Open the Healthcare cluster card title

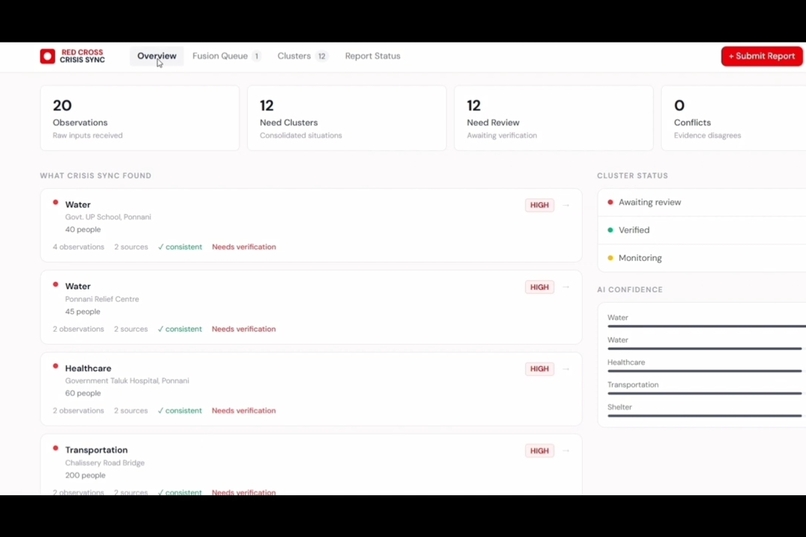[x=88, y=368]
